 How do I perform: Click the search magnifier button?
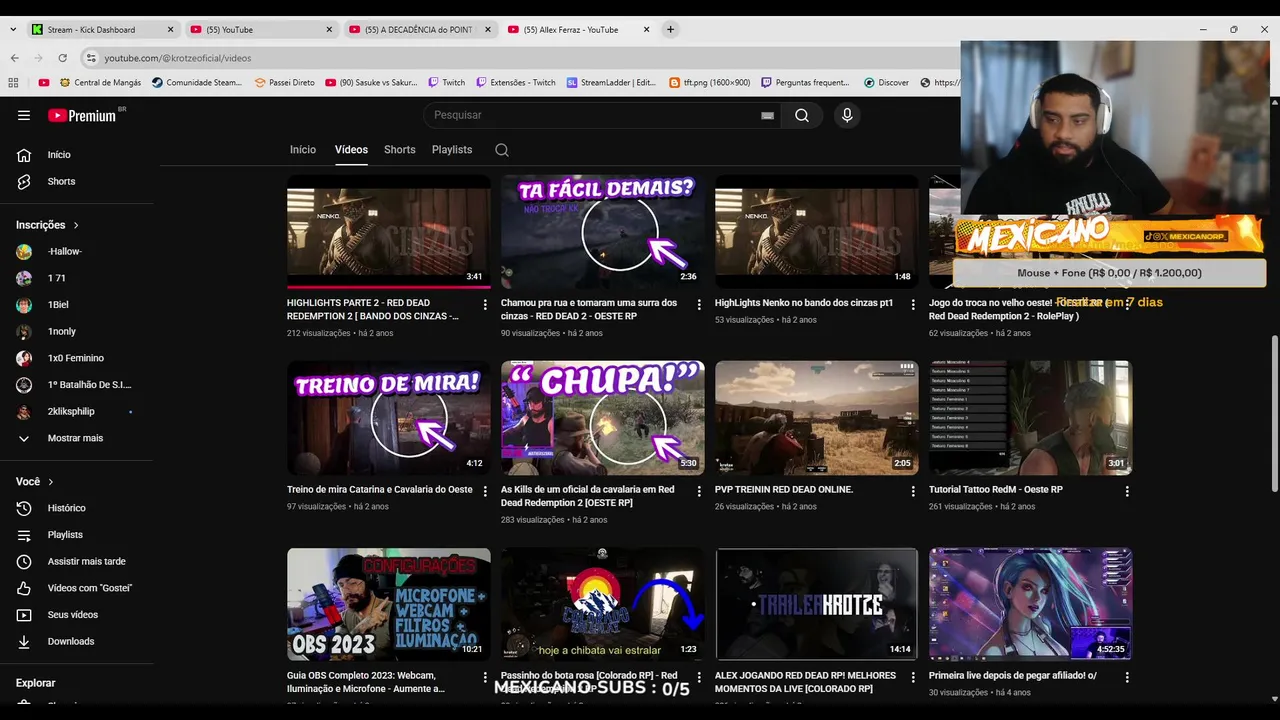click(x=802, y=115)
